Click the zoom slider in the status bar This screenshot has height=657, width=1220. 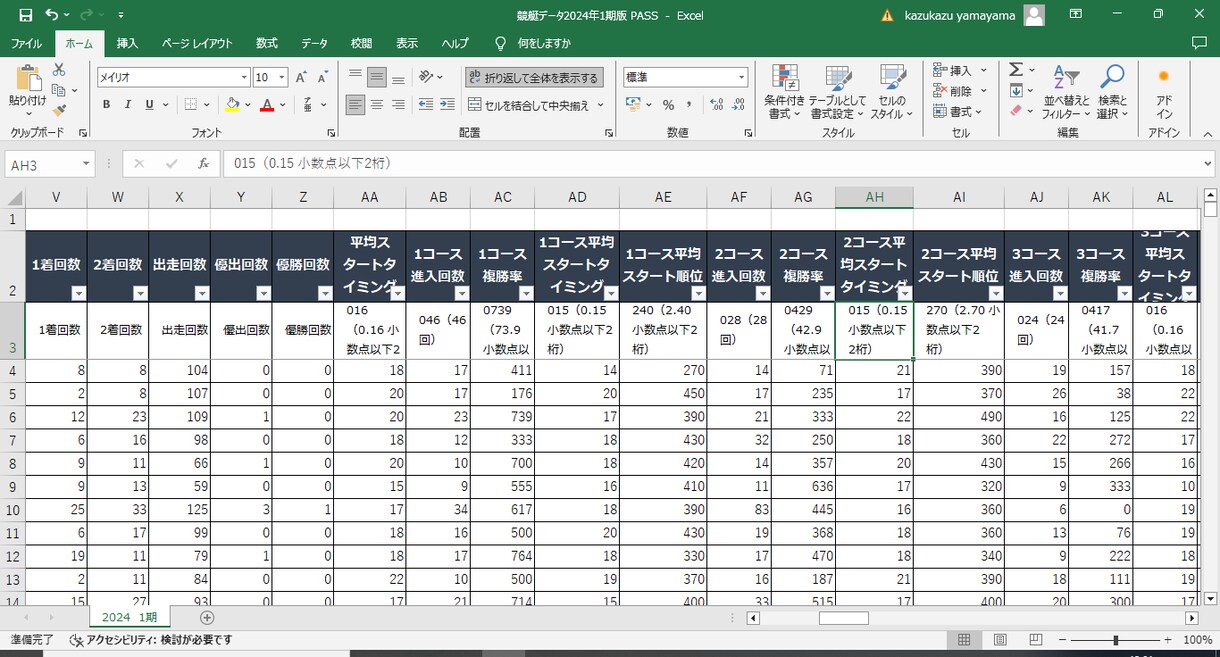1116,640
